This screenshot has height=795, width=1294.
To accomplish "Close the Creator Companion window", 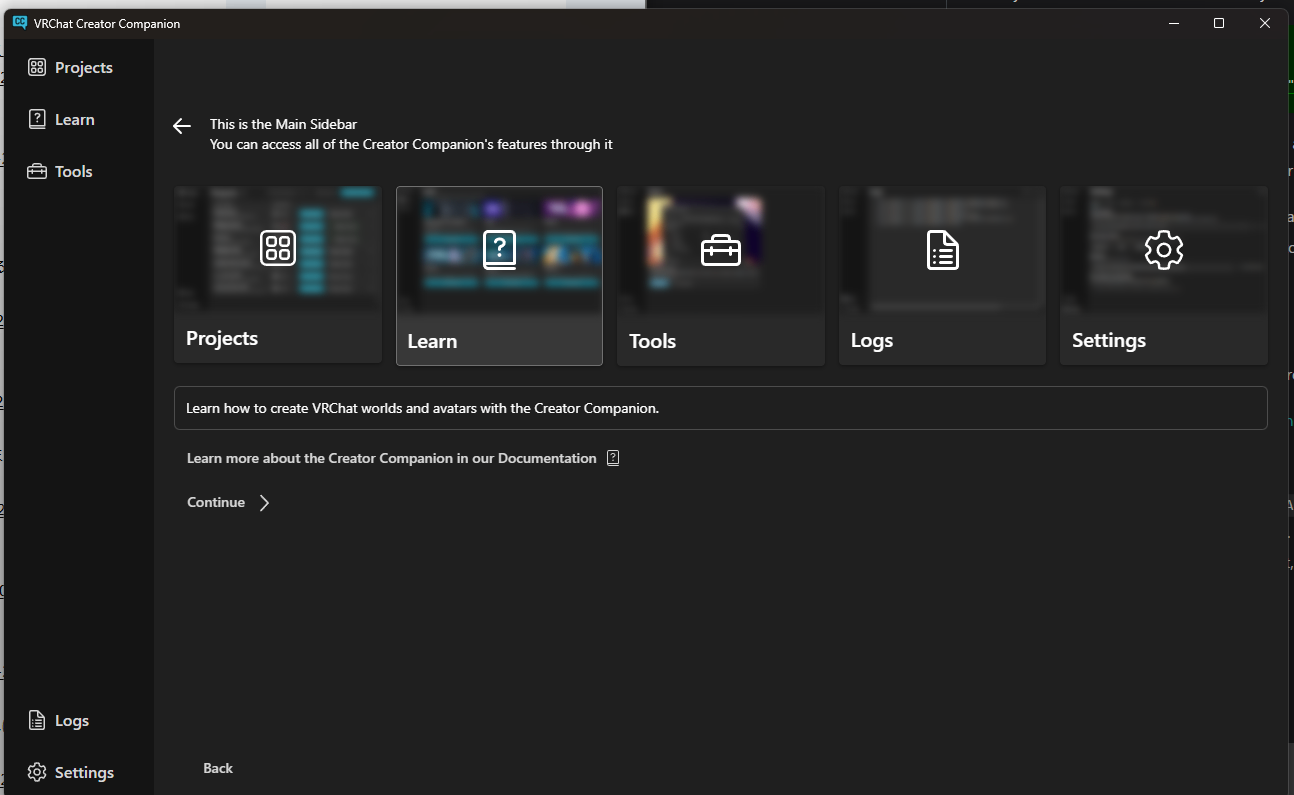I will (1265, 23).
